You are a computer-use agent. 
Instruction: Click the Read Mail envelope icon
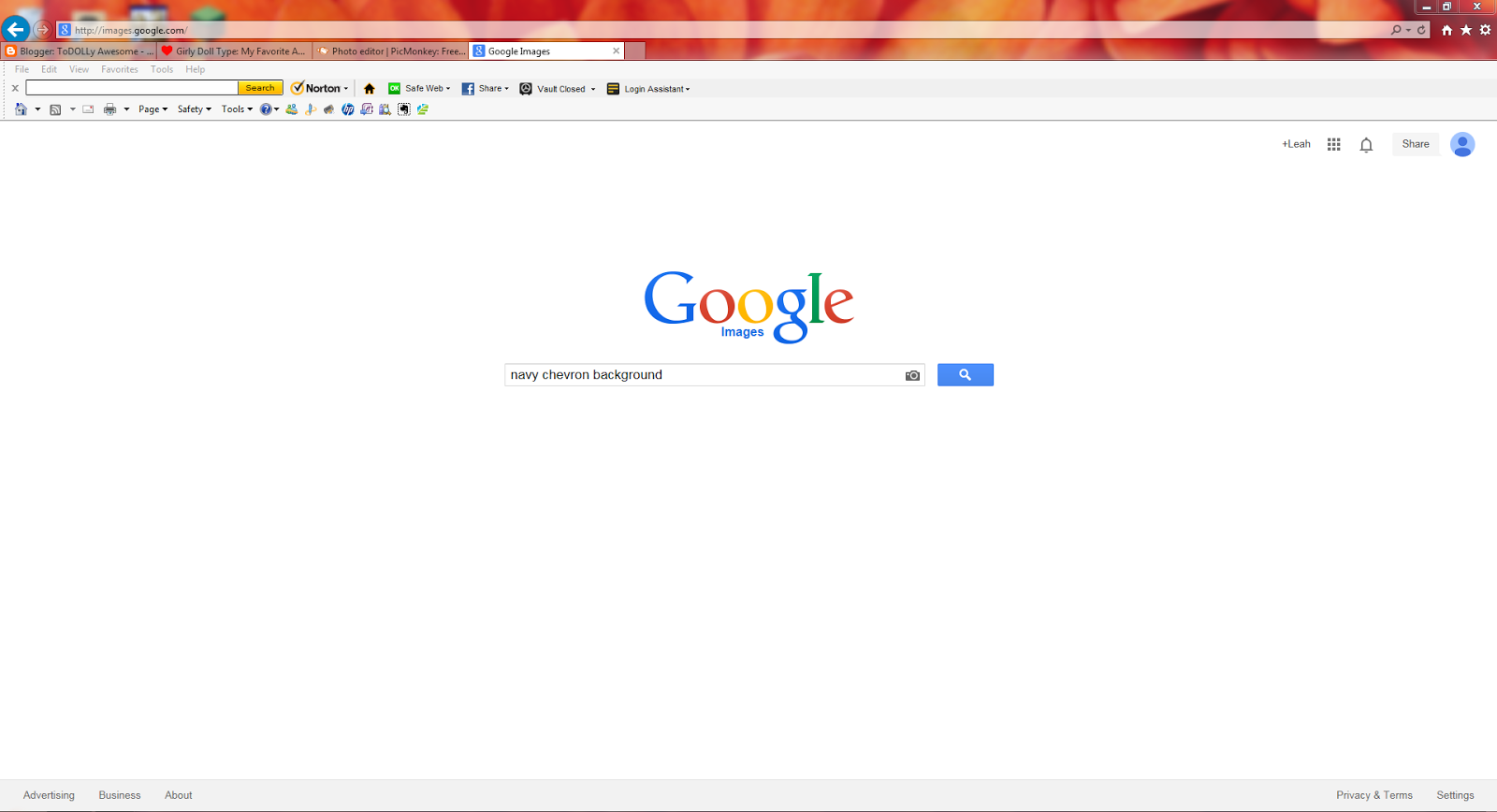[x=88, y=109]
